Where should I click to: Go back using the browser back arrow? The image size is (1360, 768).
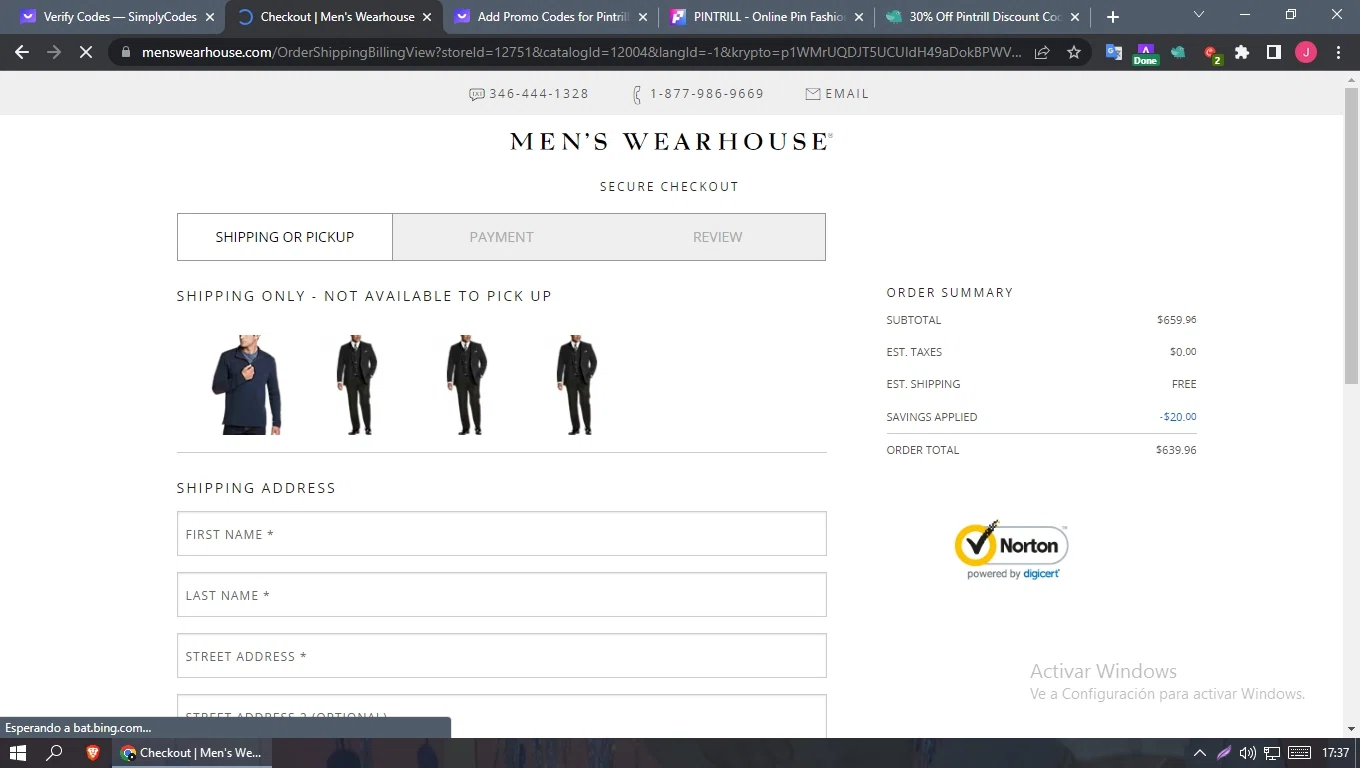22,52
